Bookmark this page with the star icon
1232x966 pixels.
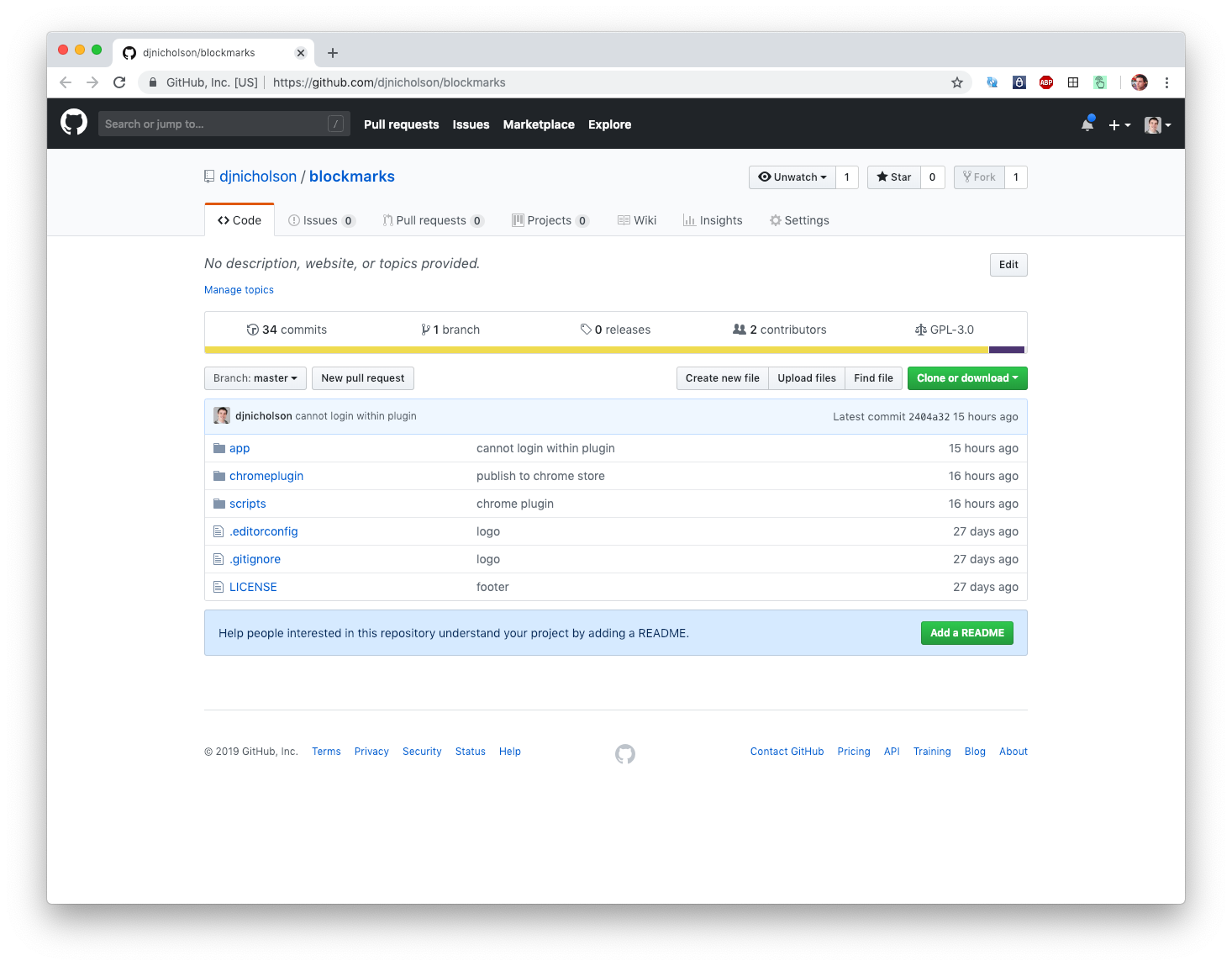[x=956, y=82]
